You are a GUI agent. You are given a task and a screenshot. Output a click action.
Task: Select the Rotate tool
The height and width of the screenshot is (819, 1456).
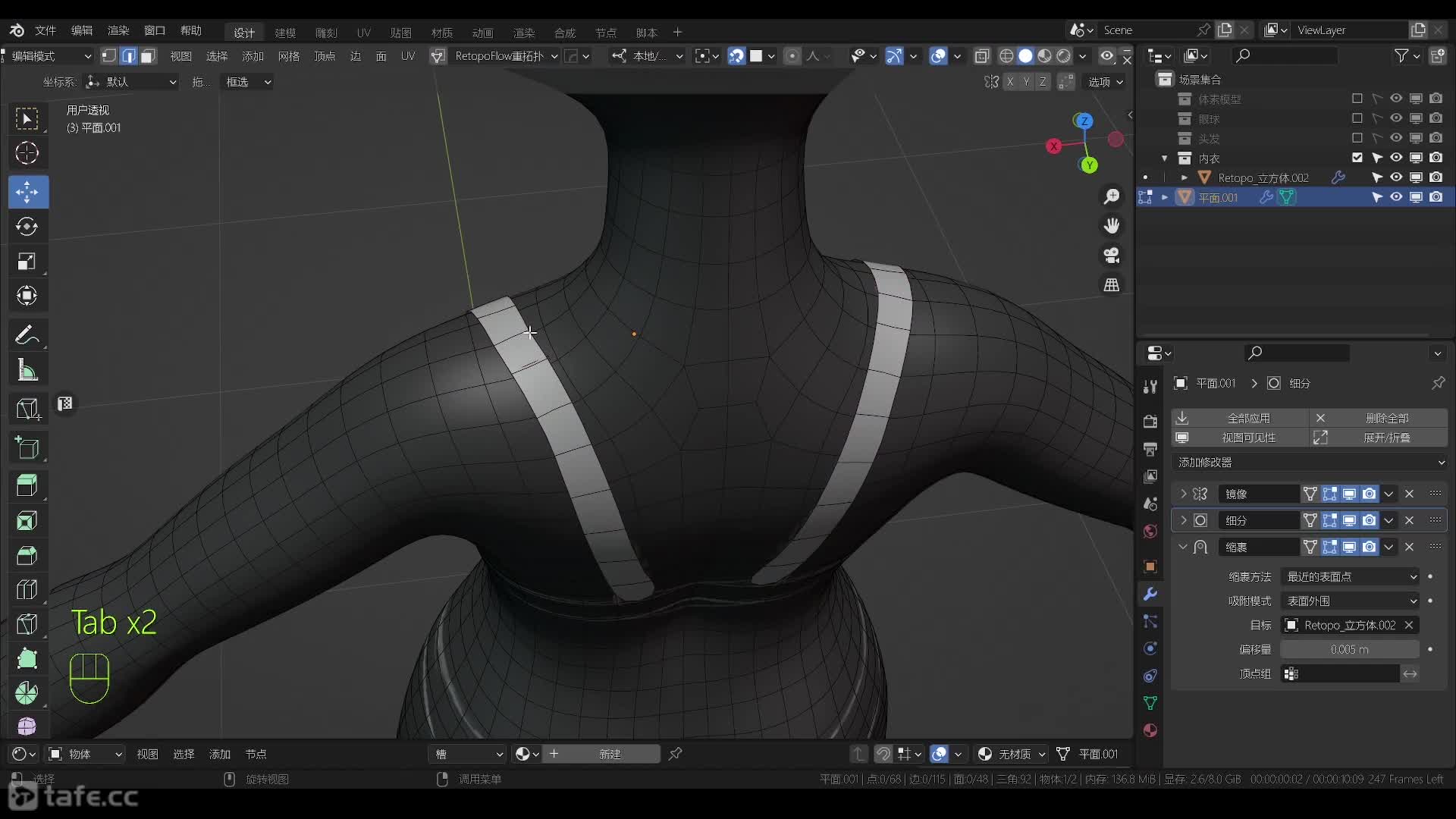[27, 226]
